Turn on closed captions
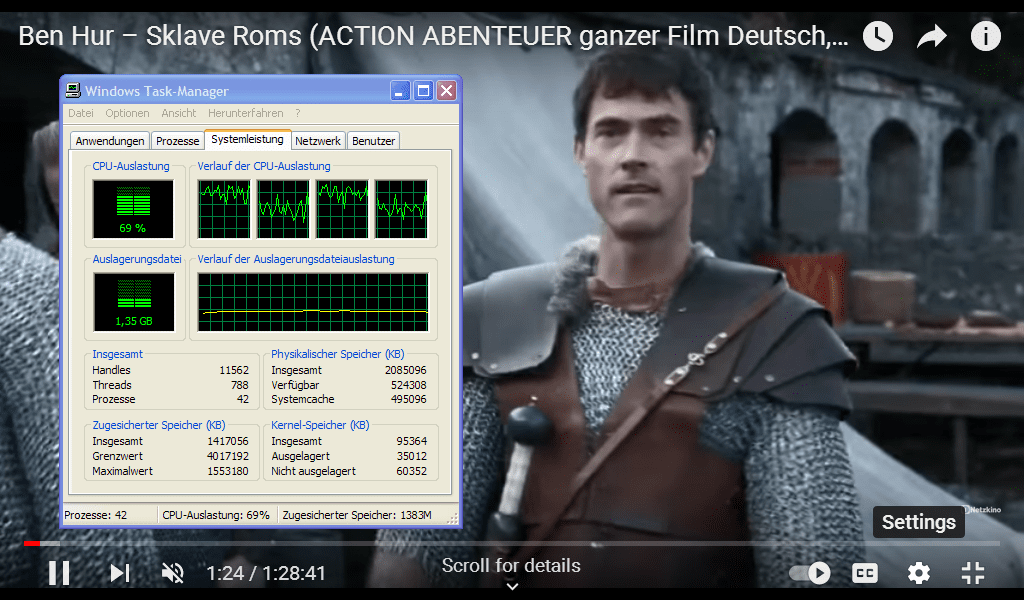The image size is (1024, 600). (x=865, y=573)
